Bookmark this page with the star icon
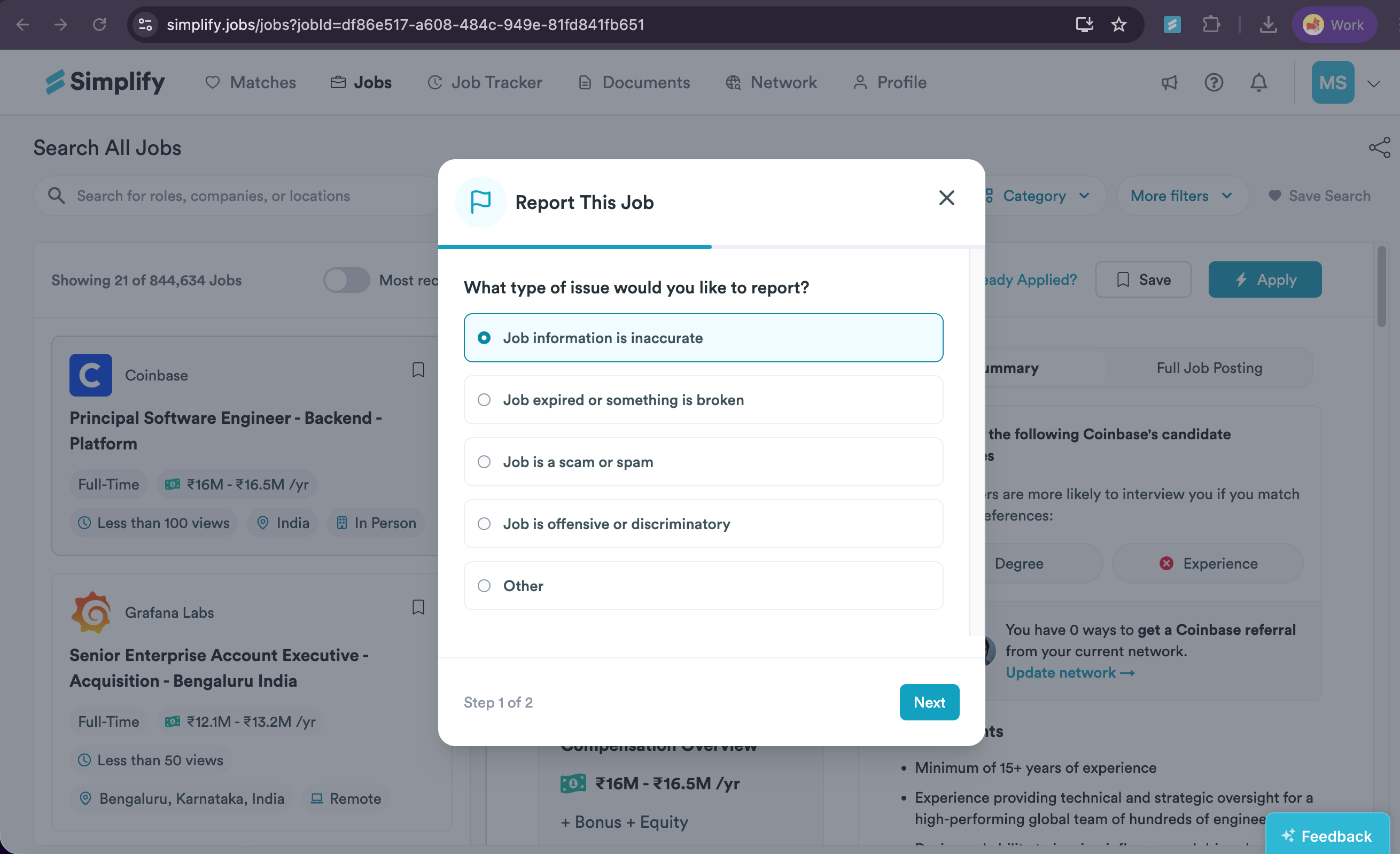 [1118, 25]
